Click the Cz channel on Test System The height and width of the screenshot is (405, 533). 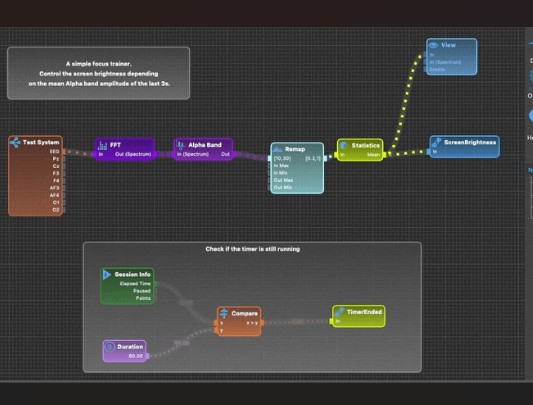tap(56, 166)
